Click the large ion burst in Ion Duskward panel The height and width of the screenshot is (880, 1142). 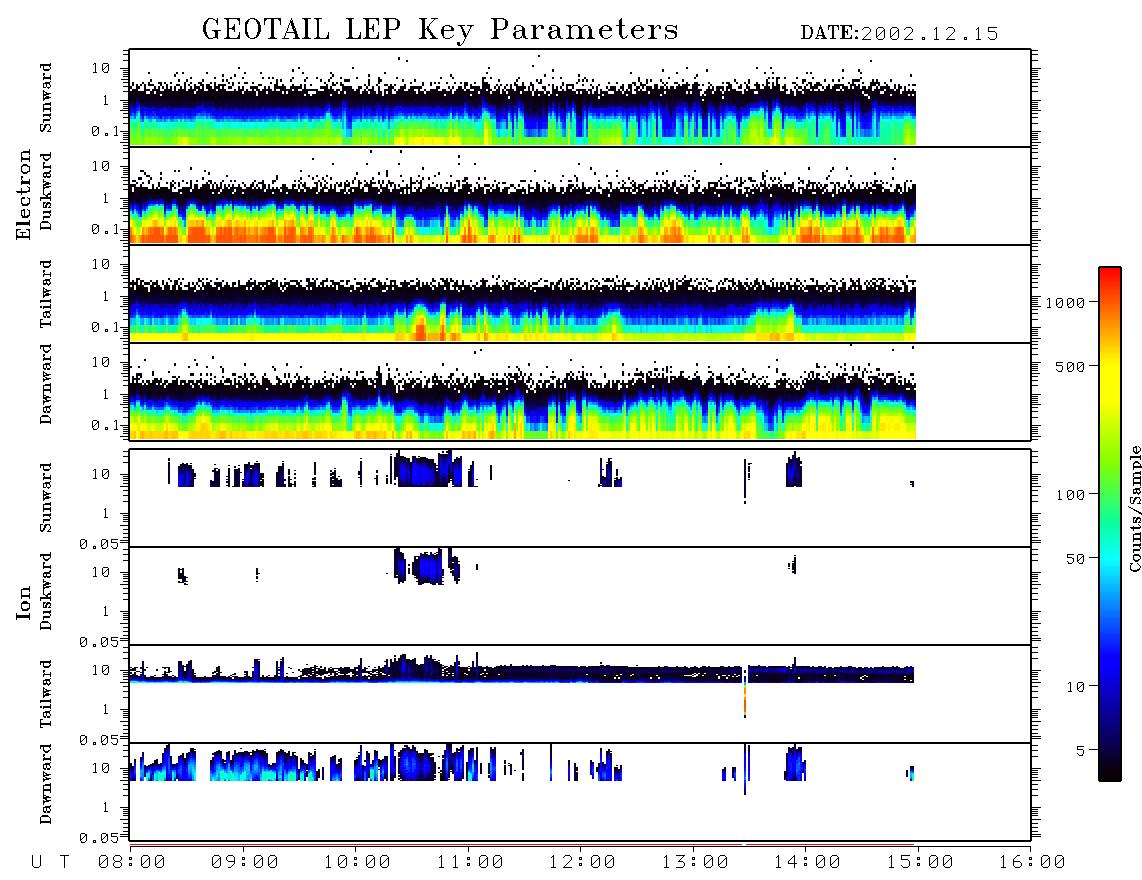428,567
